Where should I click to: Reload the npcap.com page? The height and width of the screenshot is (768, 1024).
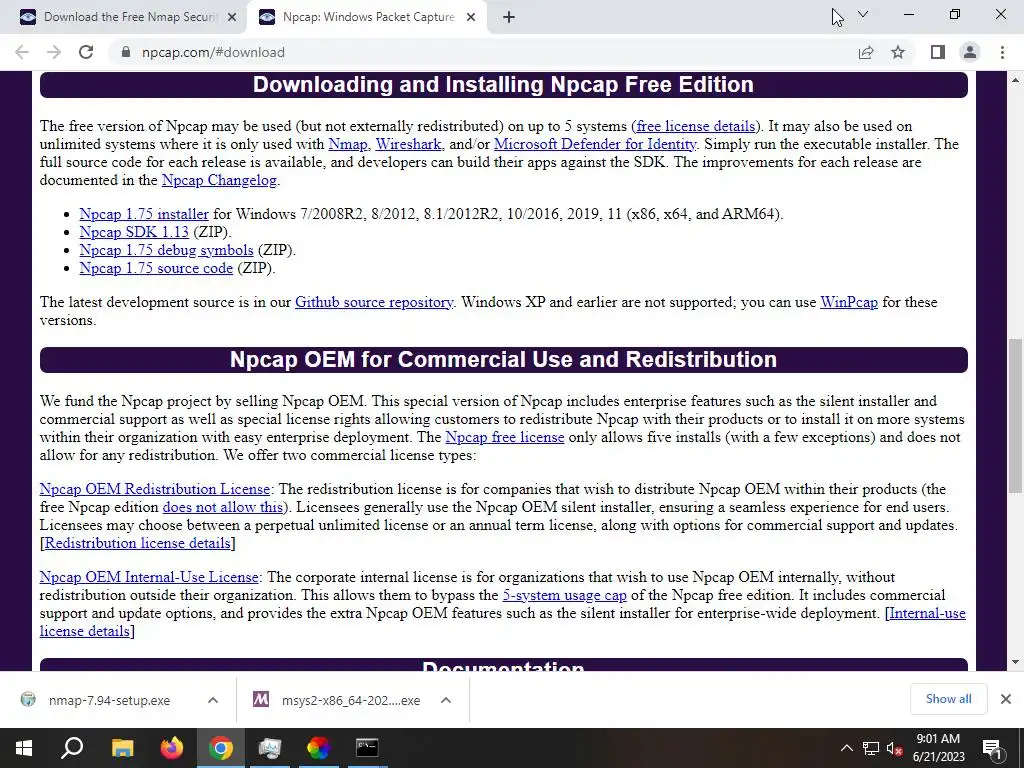pos(86,52)
